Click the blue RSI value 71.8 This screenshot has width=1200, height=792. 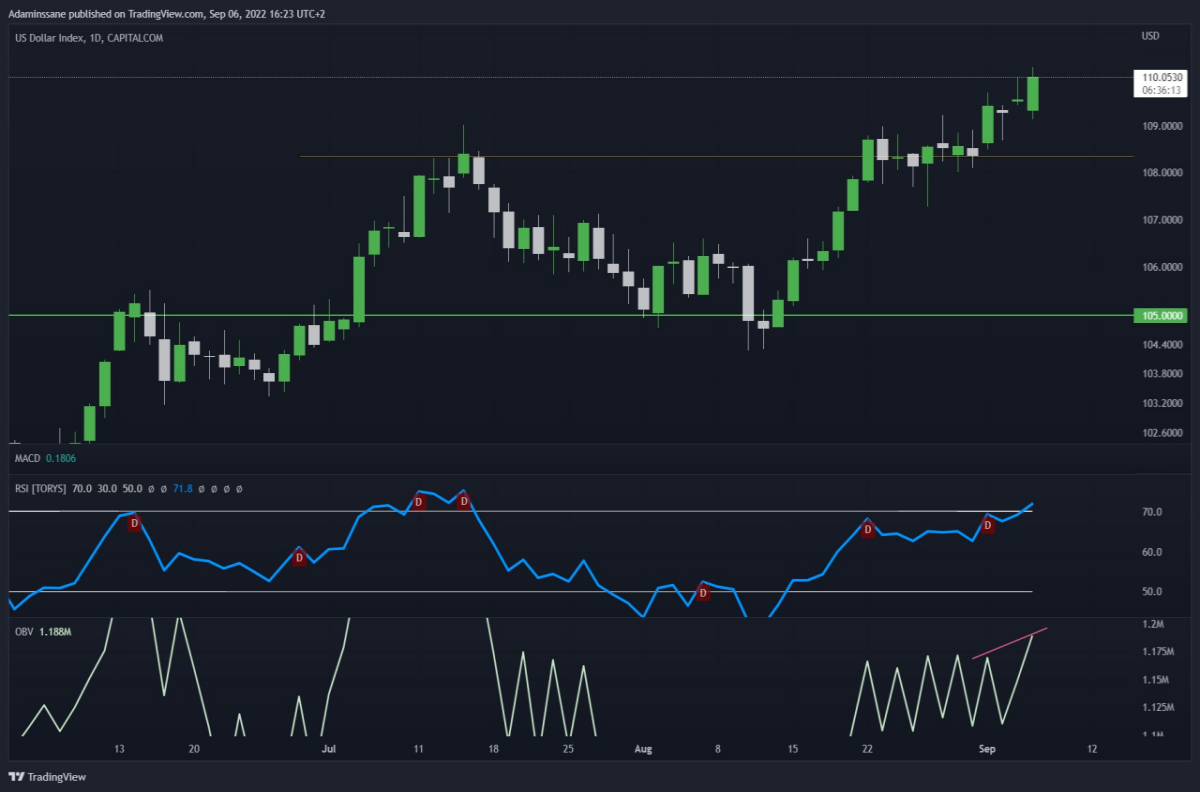coord(184,489)
